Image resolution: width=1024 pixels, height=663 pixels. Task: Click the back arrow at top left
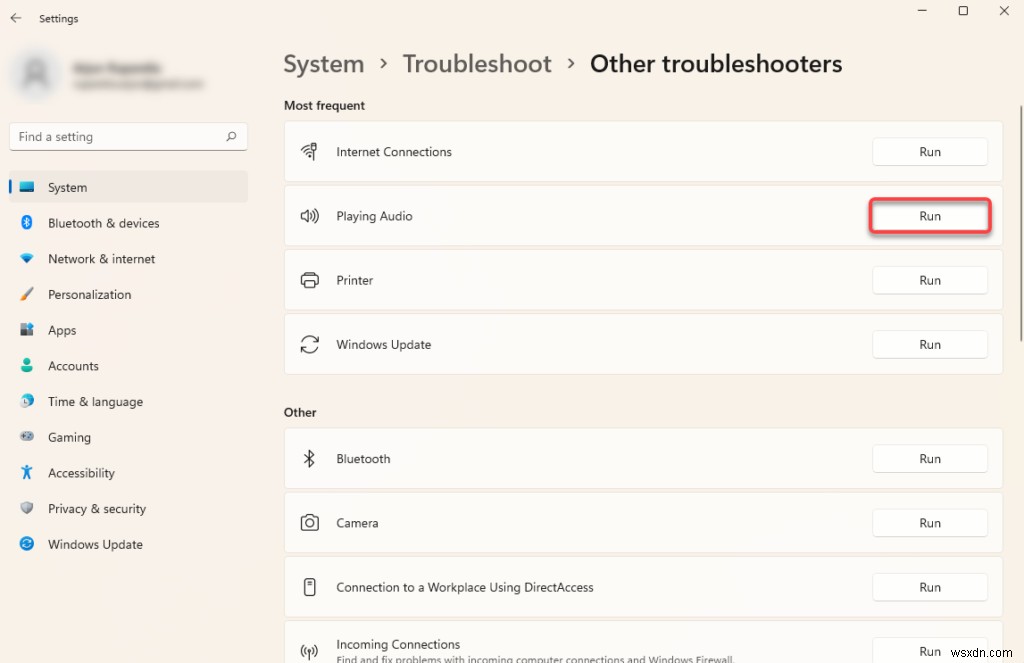pyautogui.click(x=15, y=17)
